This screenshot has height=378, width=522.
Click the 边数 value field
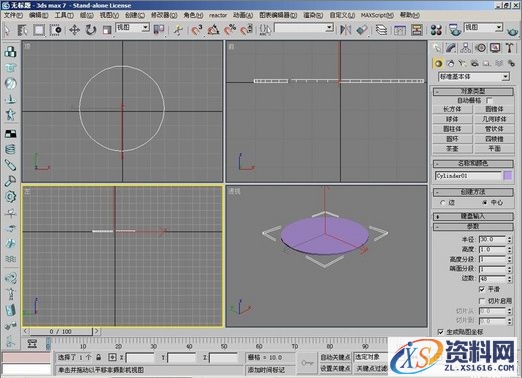click(492, 278)
